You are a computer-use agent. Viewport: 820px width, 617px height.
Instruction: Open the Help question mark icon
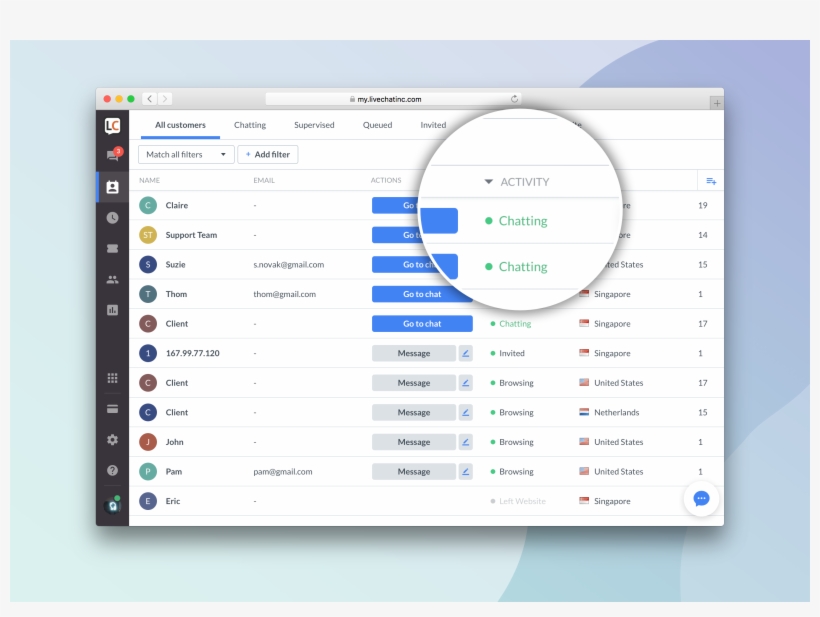click(112, 470)
